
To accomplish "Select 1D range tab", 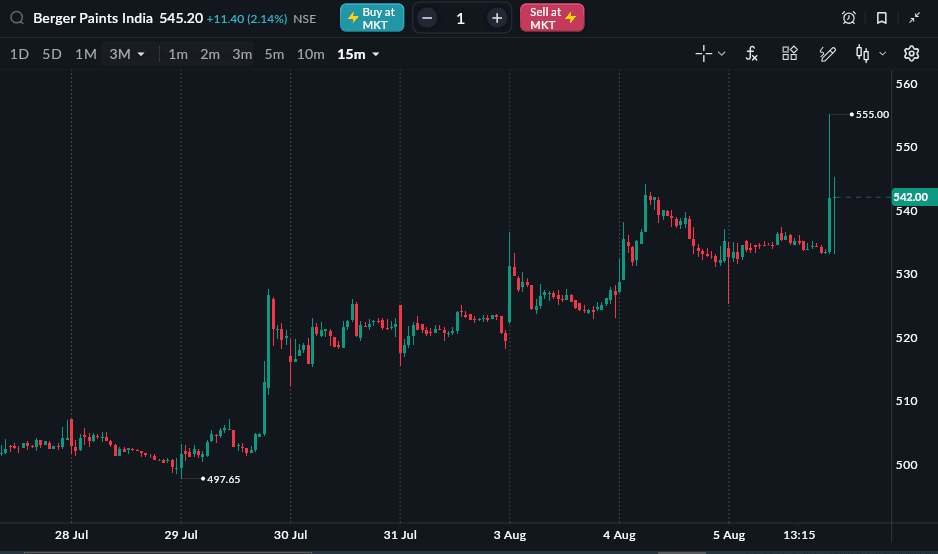I will 19,54.
